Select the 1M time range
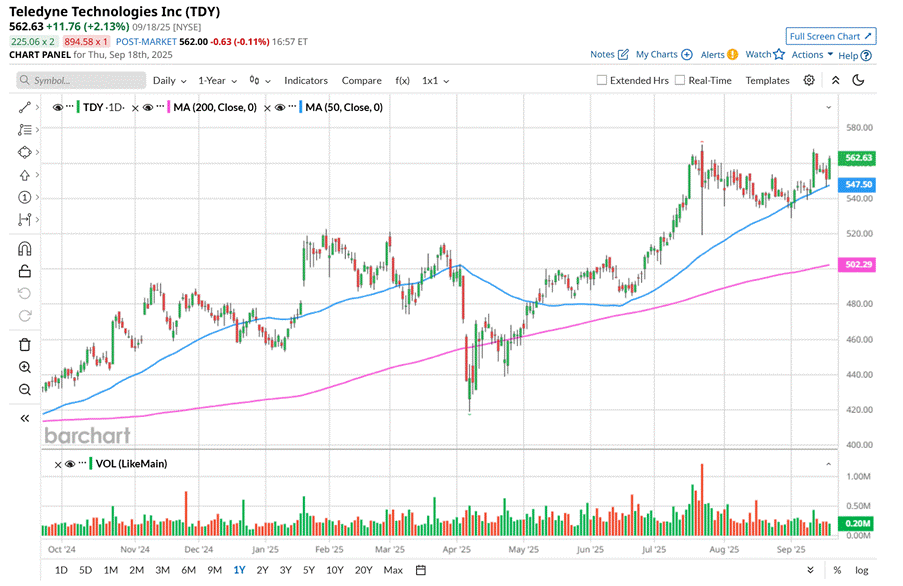Image resolution: width=903 pixels, height=586 pixels. coord(111,570)
